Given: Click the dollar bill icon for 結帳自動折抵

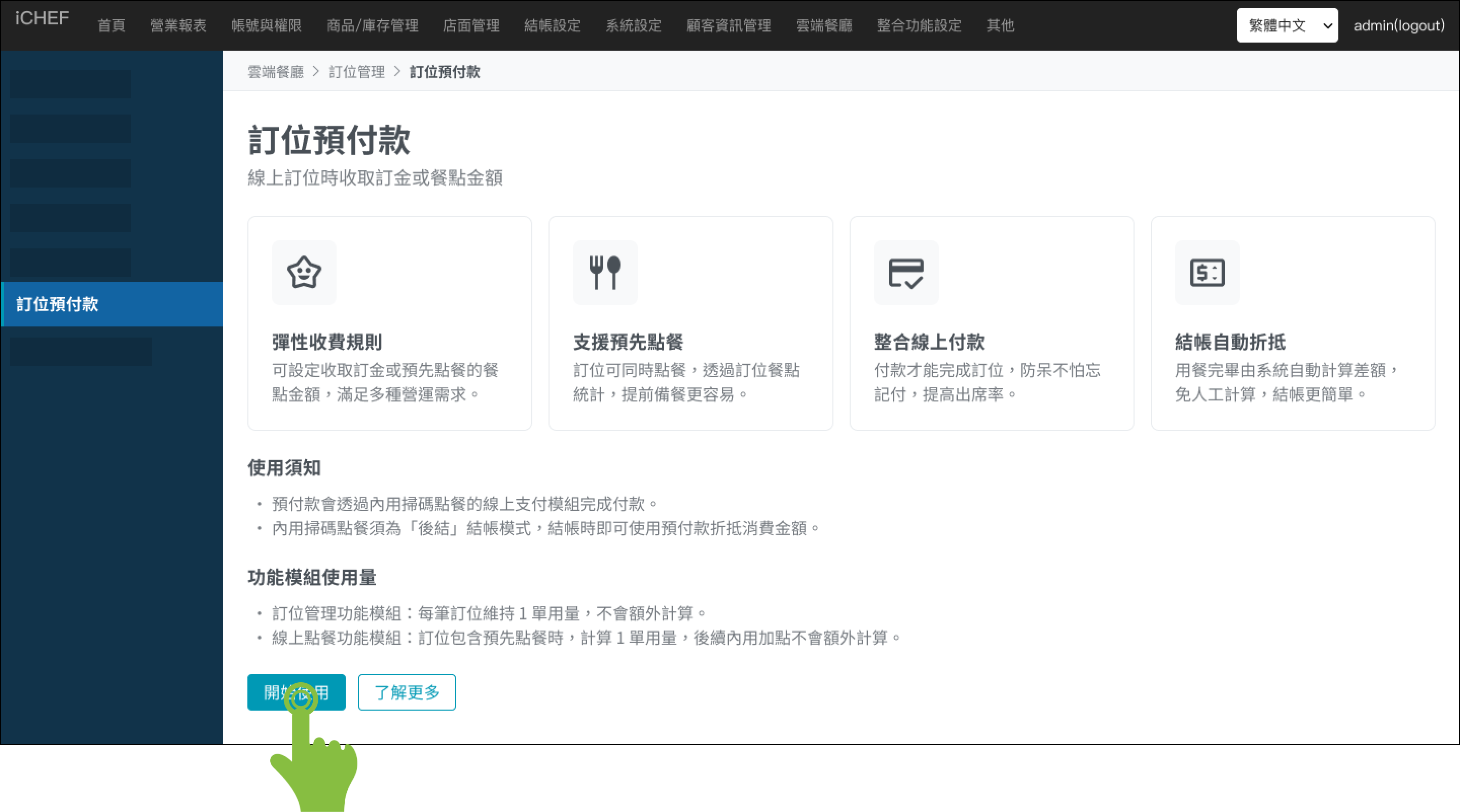Looking at the screenshot, I should click(x=1207, y=273).
